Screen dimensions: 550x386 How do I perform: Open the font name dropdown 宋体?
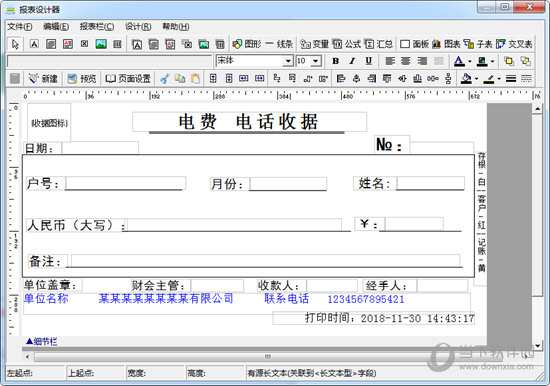pos(288,61)
